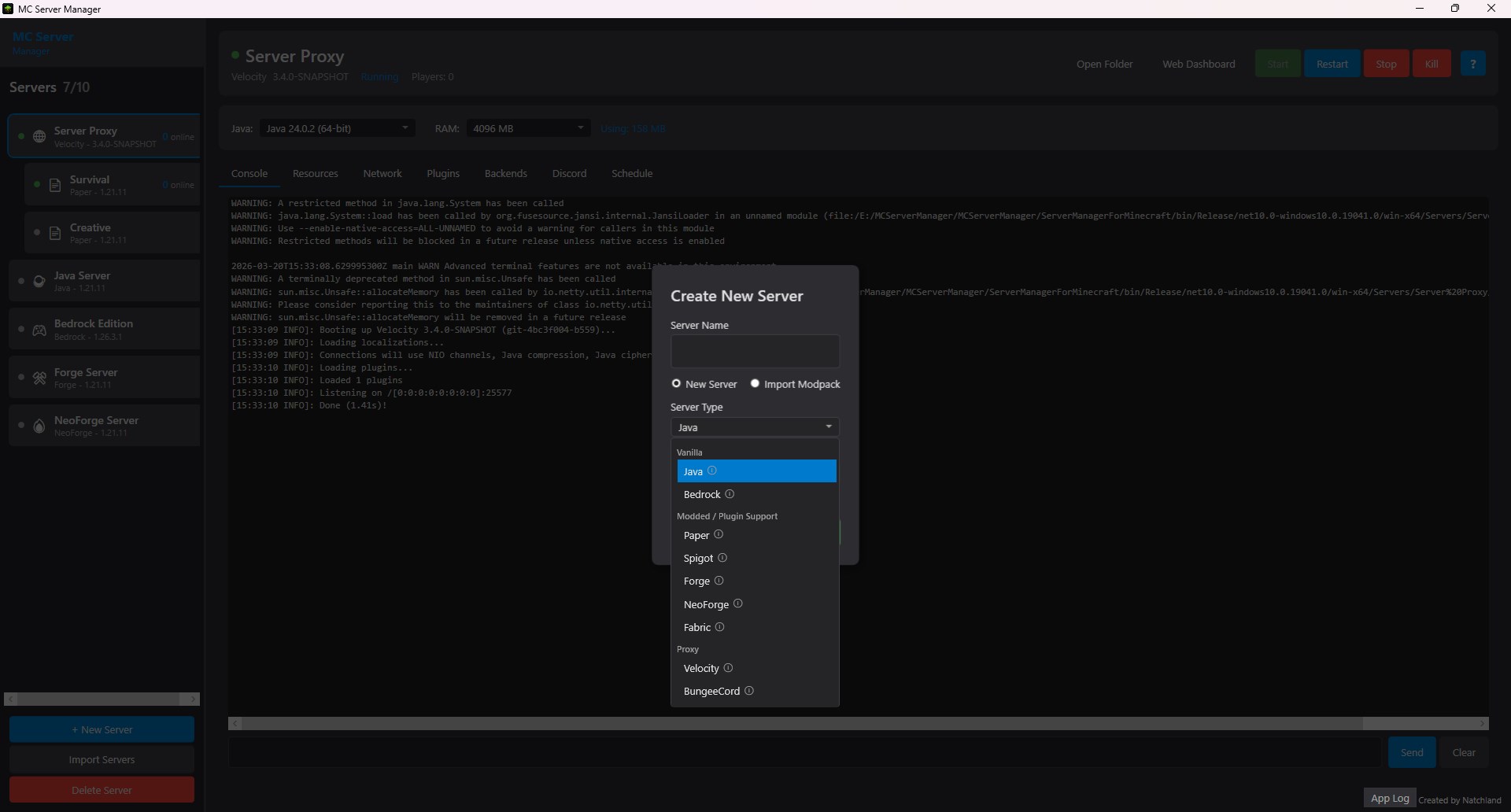
Task: Collapse the Server Type combo box
Action: pos(755,427)
